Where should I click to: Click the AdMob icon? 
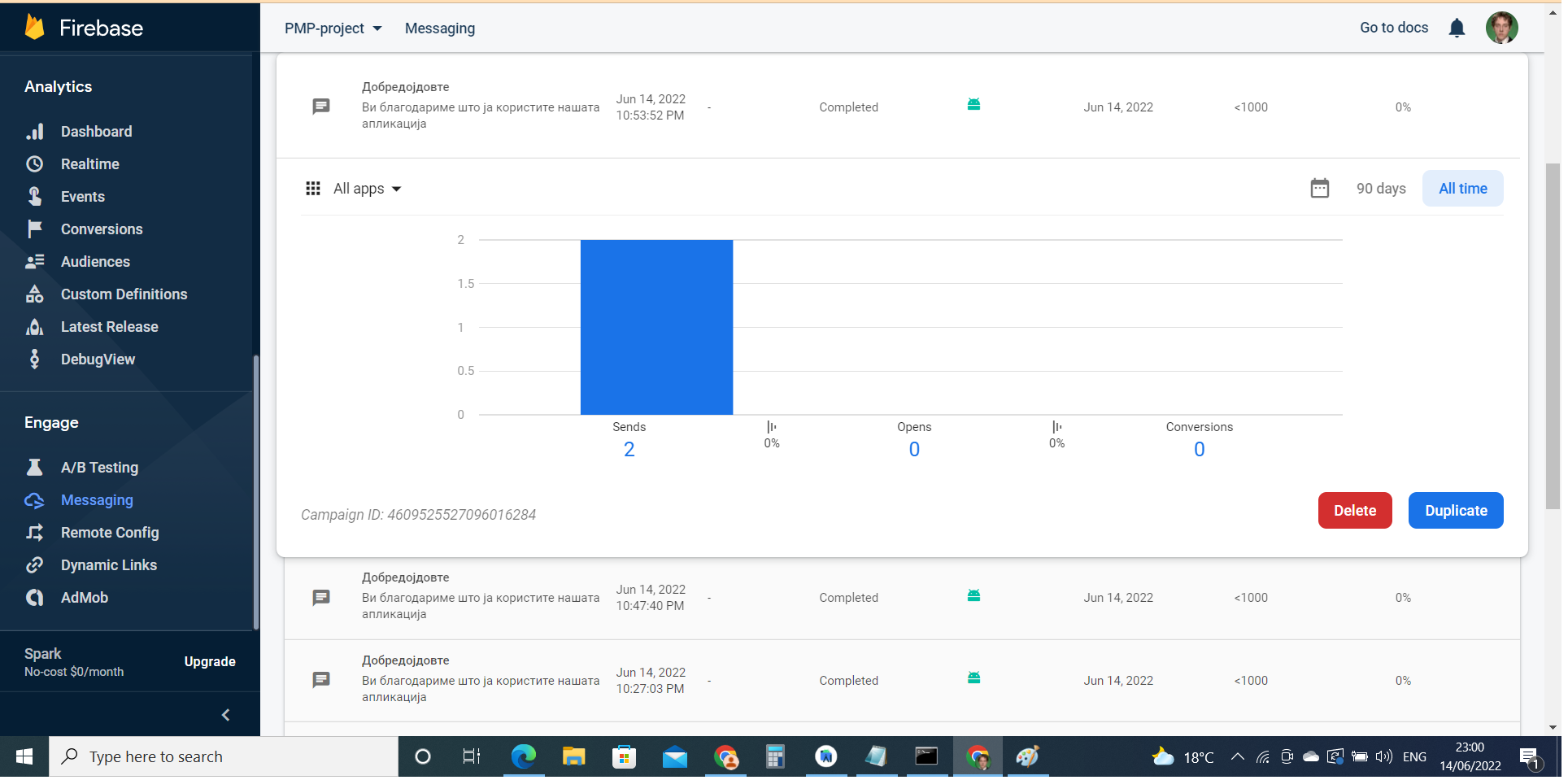point(34,598)
